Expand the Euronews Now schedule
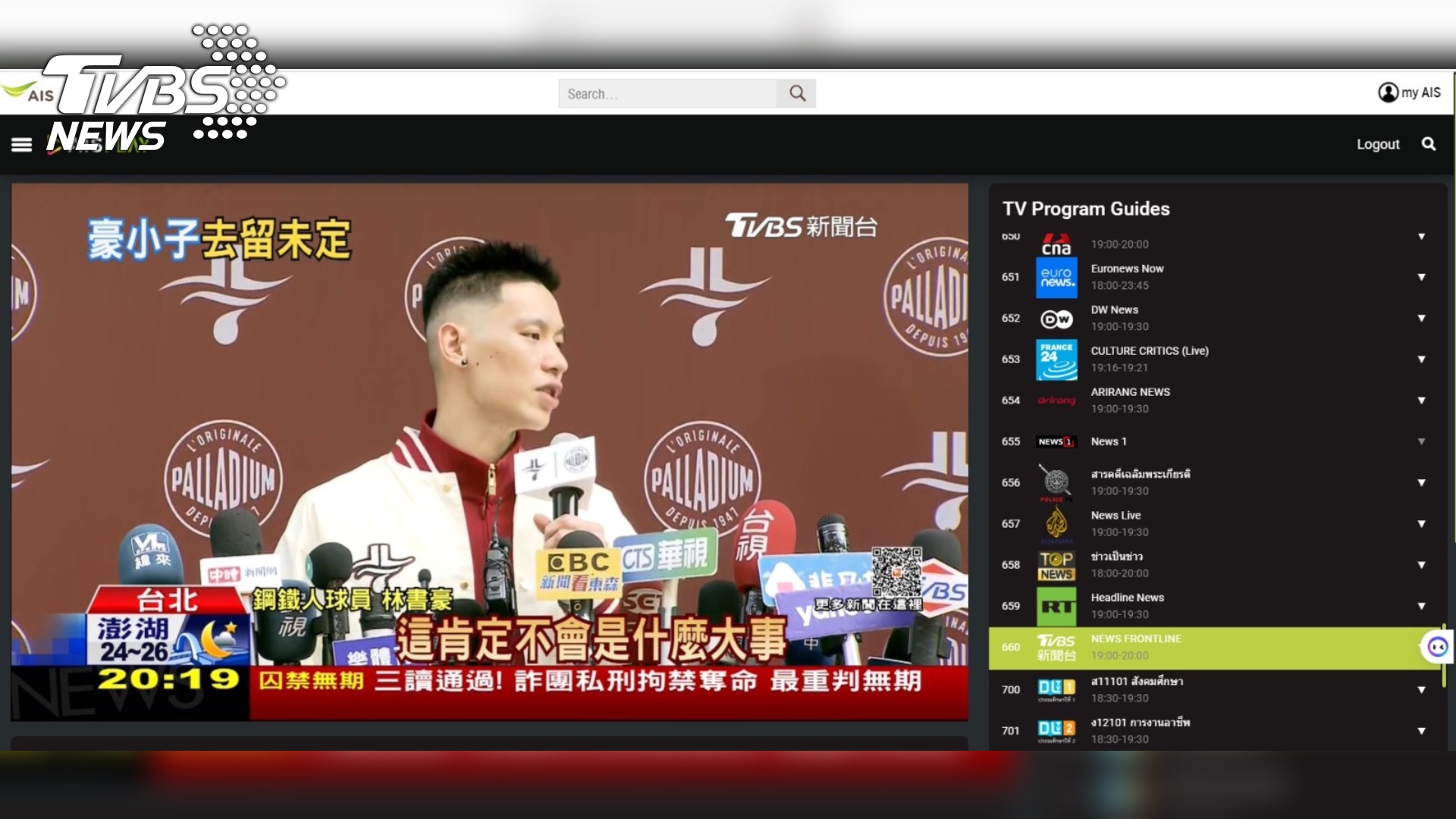 pyautogui.click(x=1422, y=278)
